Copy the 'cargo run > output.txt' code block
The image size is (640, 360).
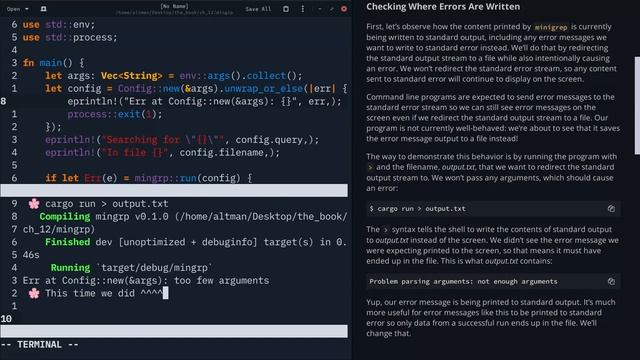tap(611, 209)
